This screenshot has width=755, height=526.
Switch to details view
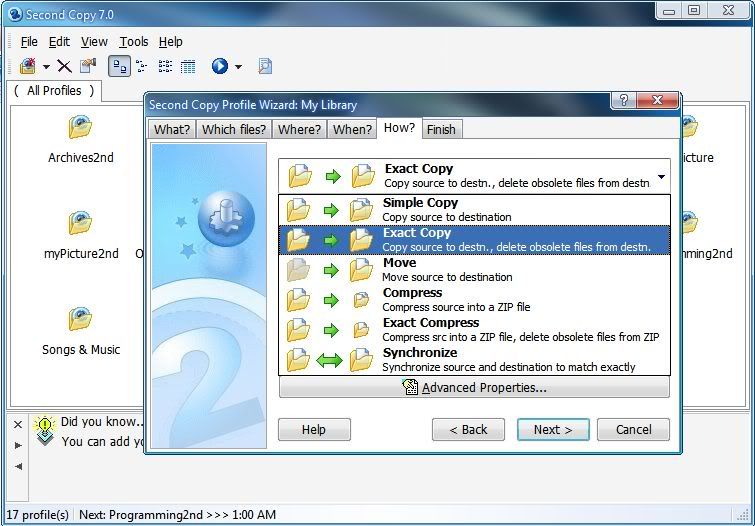[188, 66]
